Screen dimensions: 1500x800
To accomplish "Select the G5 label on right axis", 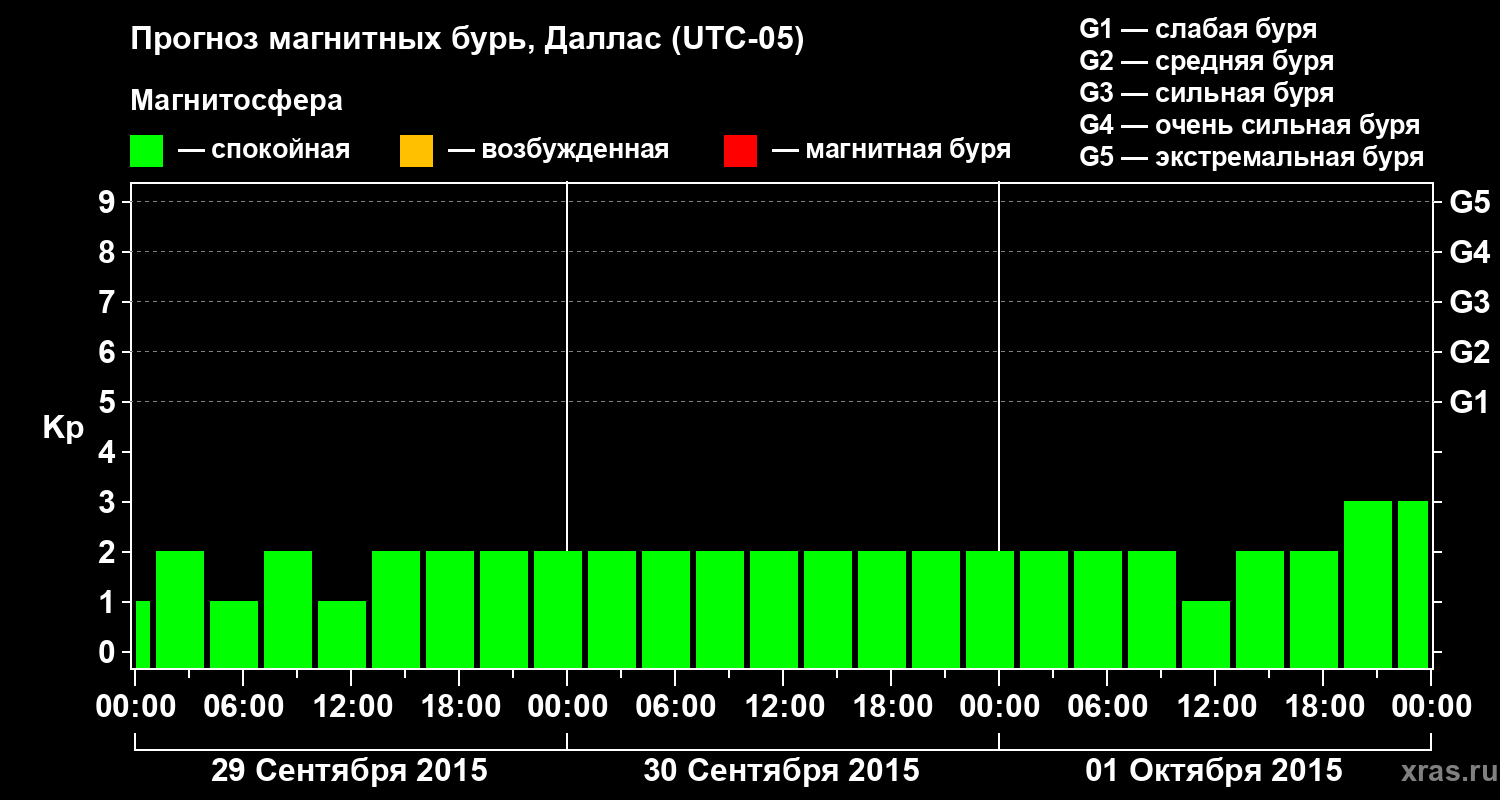I will point(1469,203).
